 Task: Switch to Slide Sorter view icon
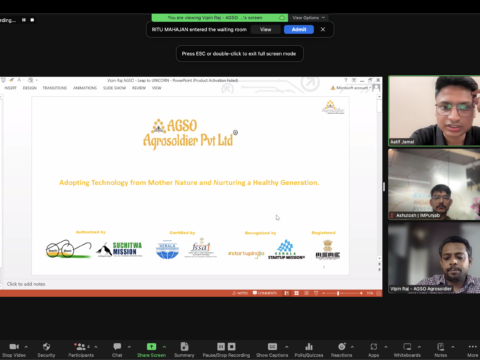296,293
